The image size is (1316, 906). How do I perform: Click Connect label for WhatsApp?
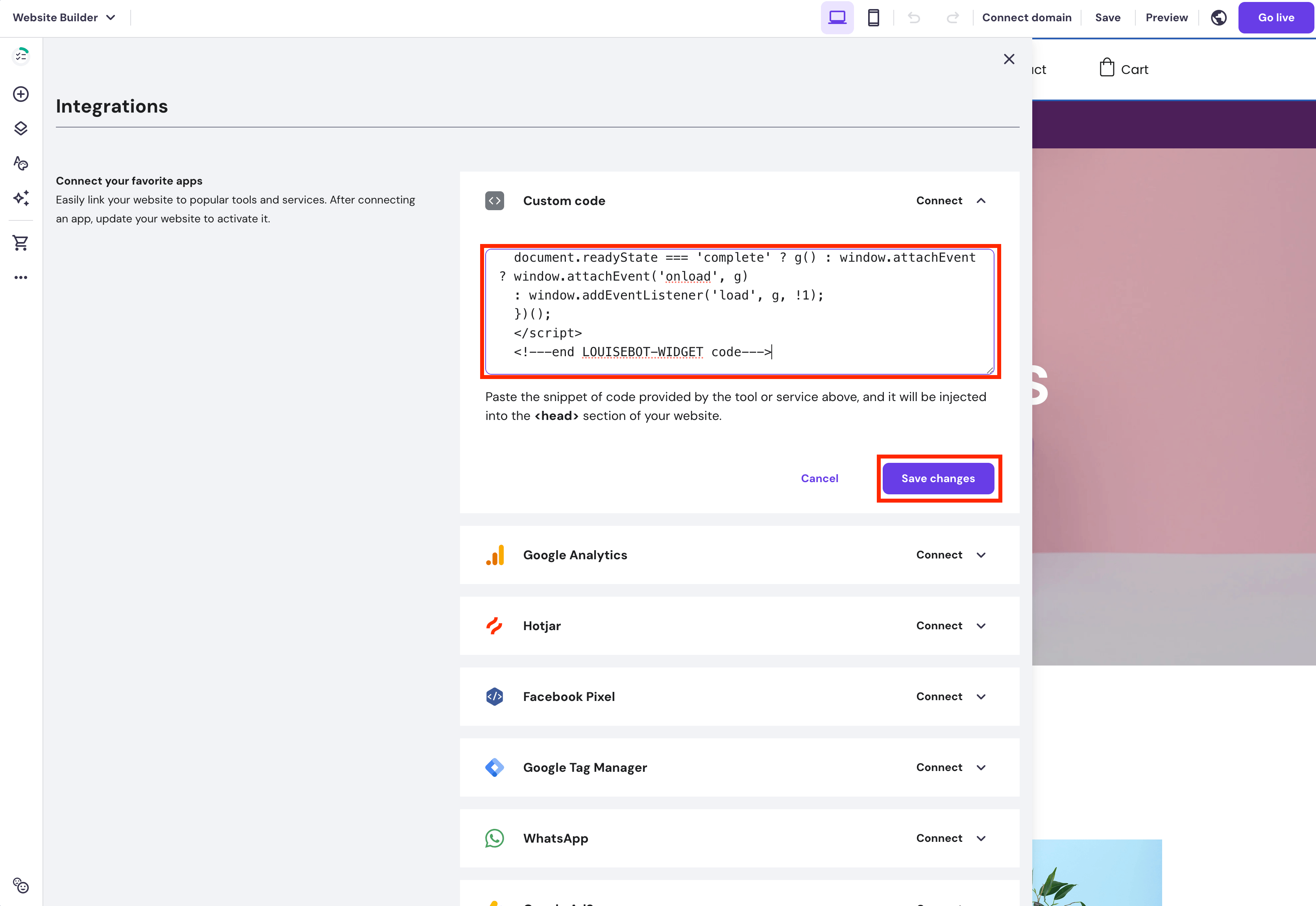coord(939,838)
